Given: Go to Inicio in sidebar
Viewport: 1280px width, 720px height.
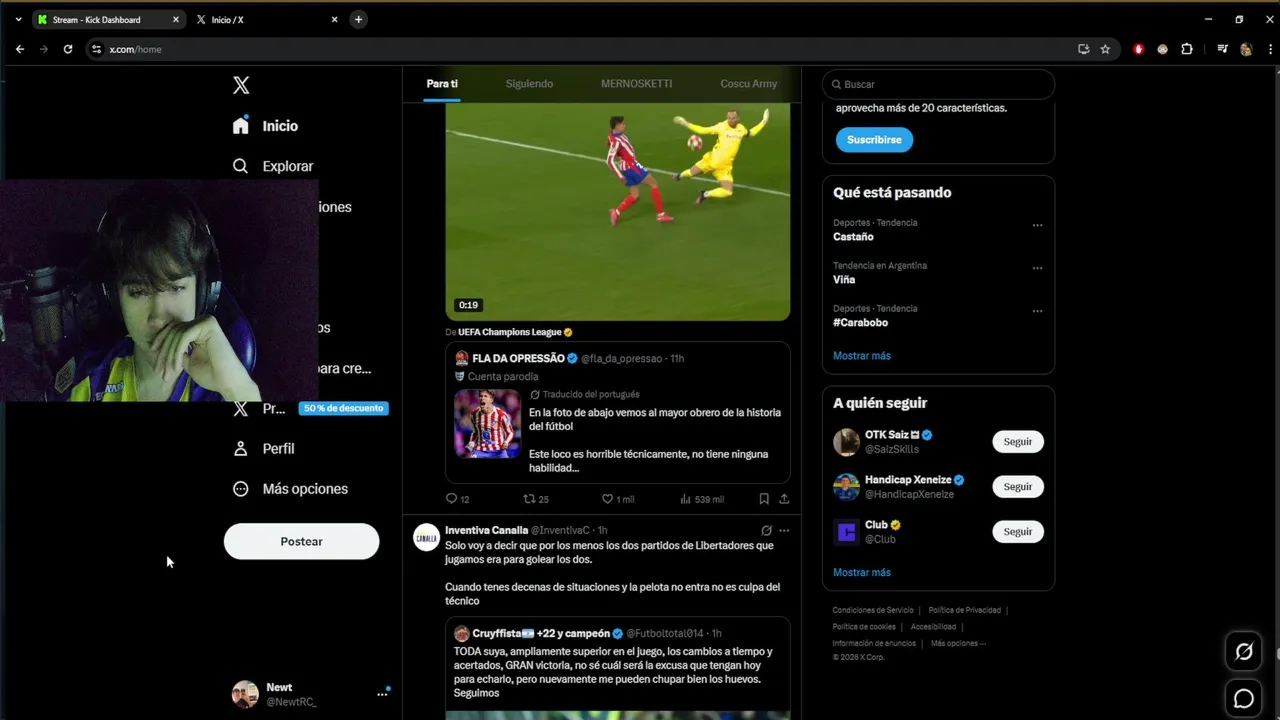Looking at the screenshot, I should tap(265, 126).
